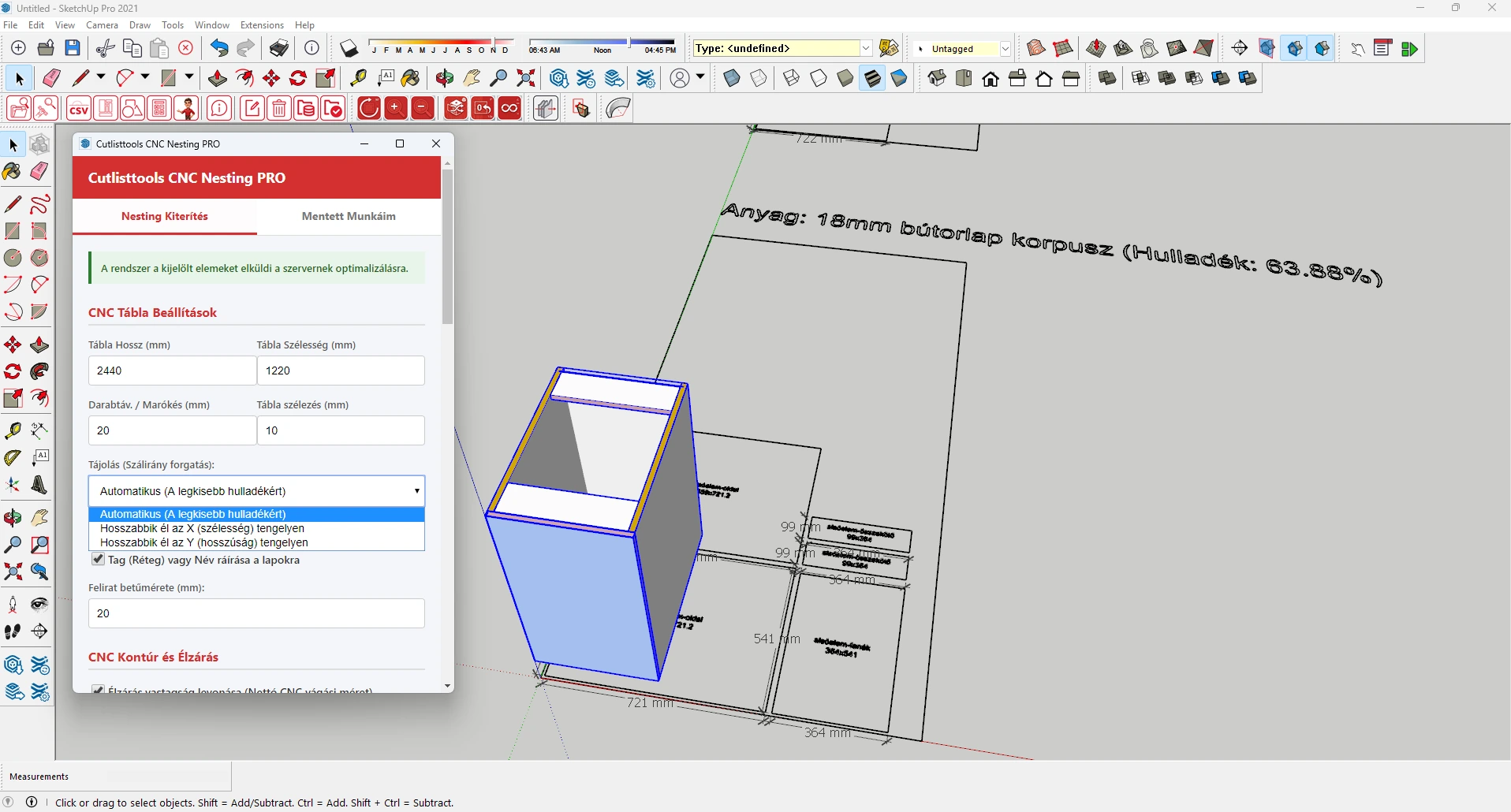Viewport: 1511px width, 812px height.
Task: Switch to Mentett Munkáim tab
Action: tap(349, 216)
